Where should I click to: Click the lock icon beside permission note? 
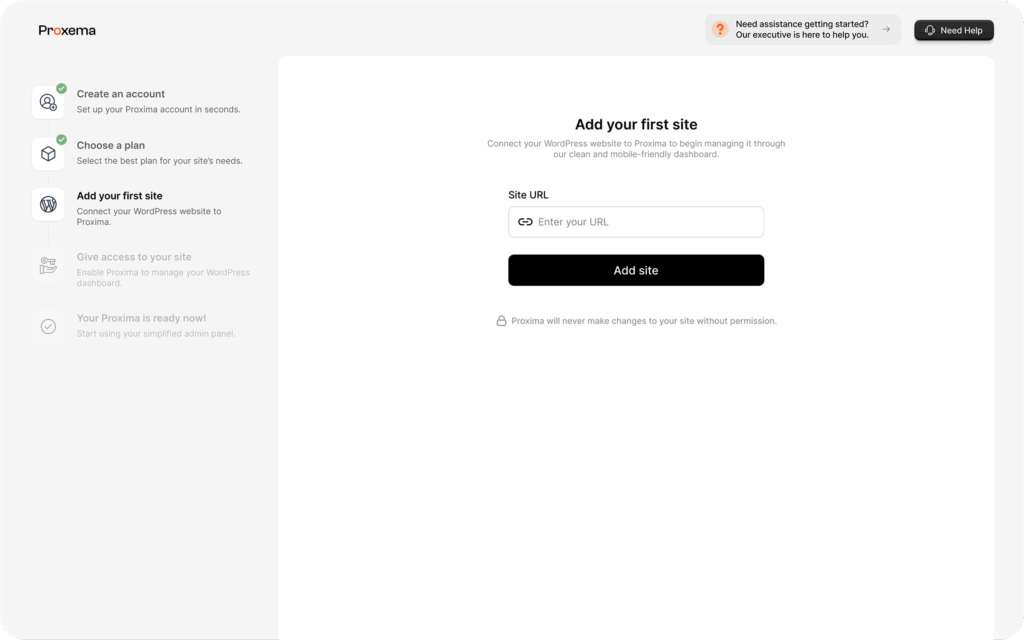click(x=502, y=321)
